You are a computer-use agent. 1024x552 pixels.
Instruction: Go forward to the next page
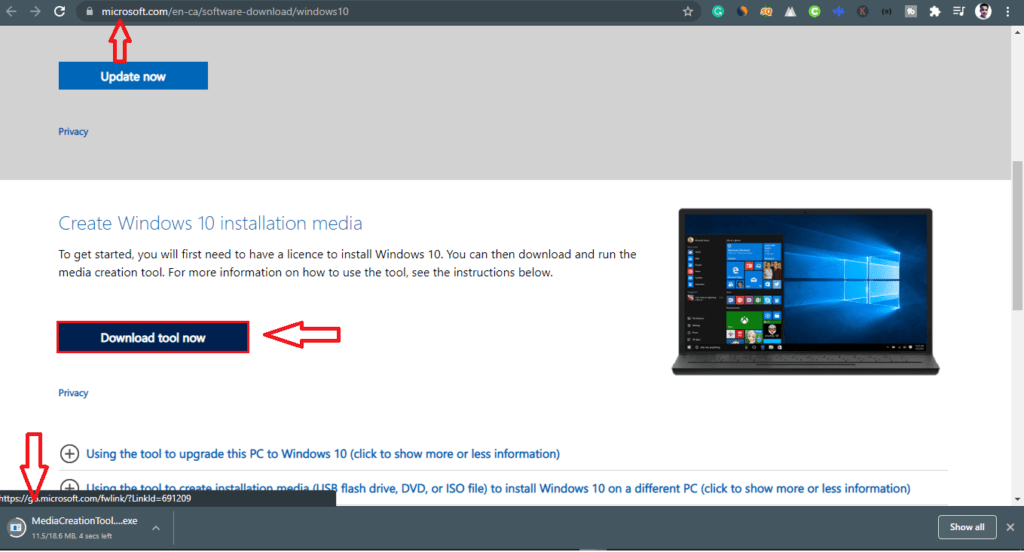(x=35, y=11)
